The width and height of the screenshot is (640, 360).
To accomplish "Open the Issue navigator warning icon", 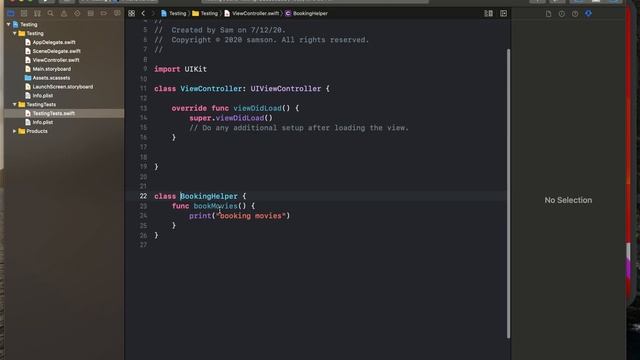I will pos(64,13).
